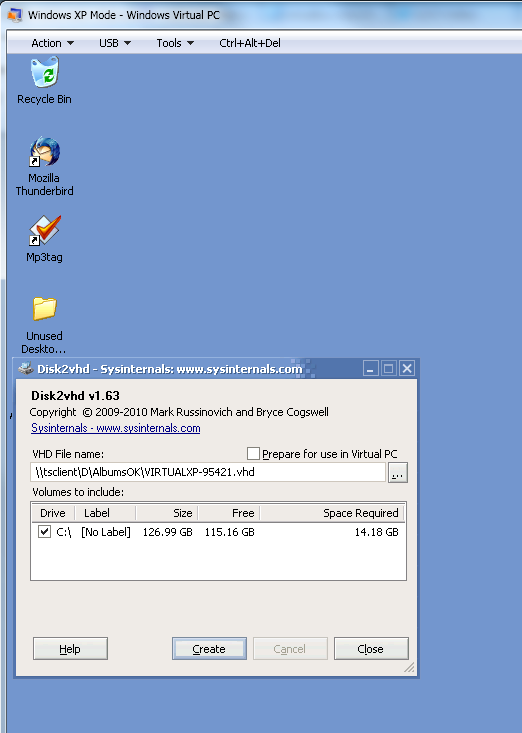The width and height of the screenshot is (522, 733).
Task: Click the 115.16 GB free value
Action: pyautogui.click(x=229, y=532)
